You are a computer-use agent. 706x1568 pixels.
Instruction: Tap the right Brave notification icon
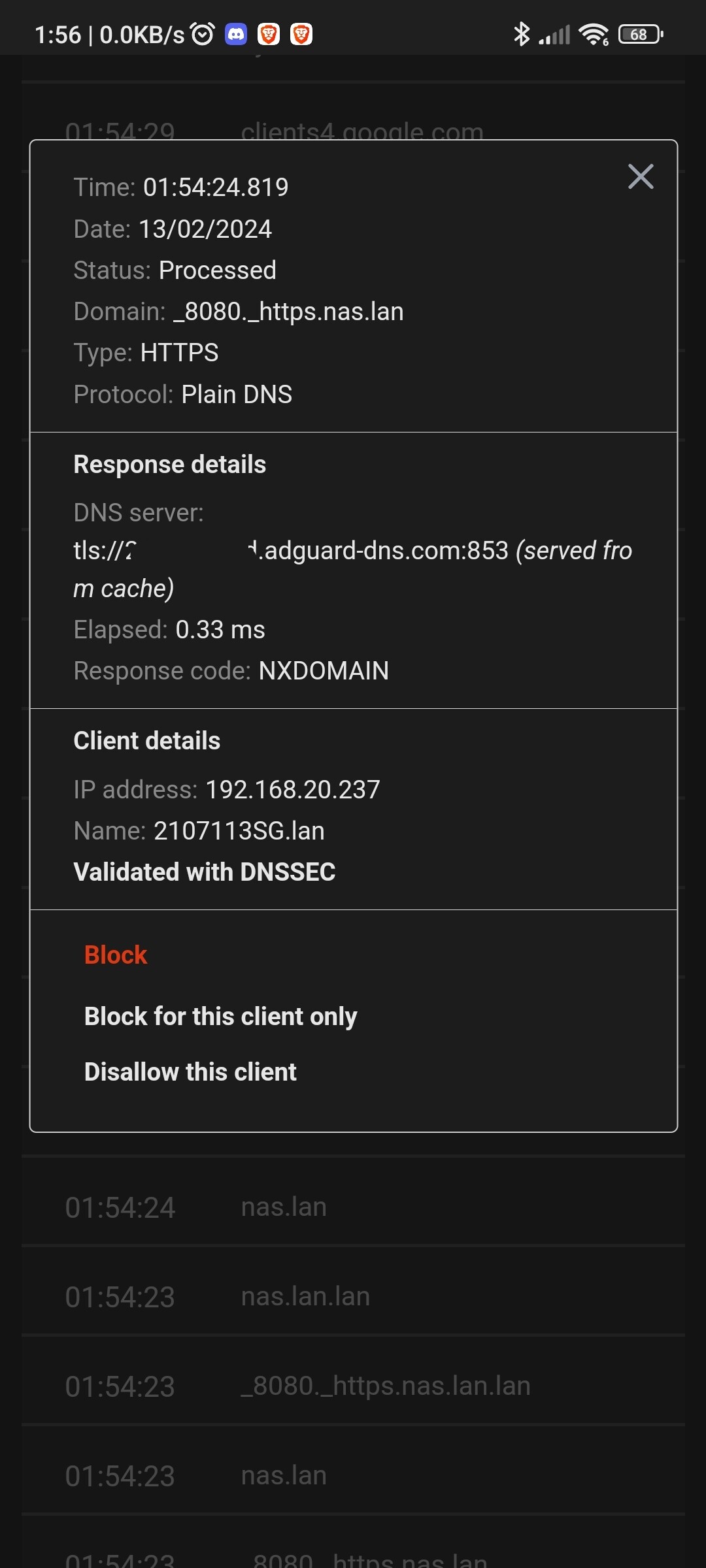pos(301,34)
